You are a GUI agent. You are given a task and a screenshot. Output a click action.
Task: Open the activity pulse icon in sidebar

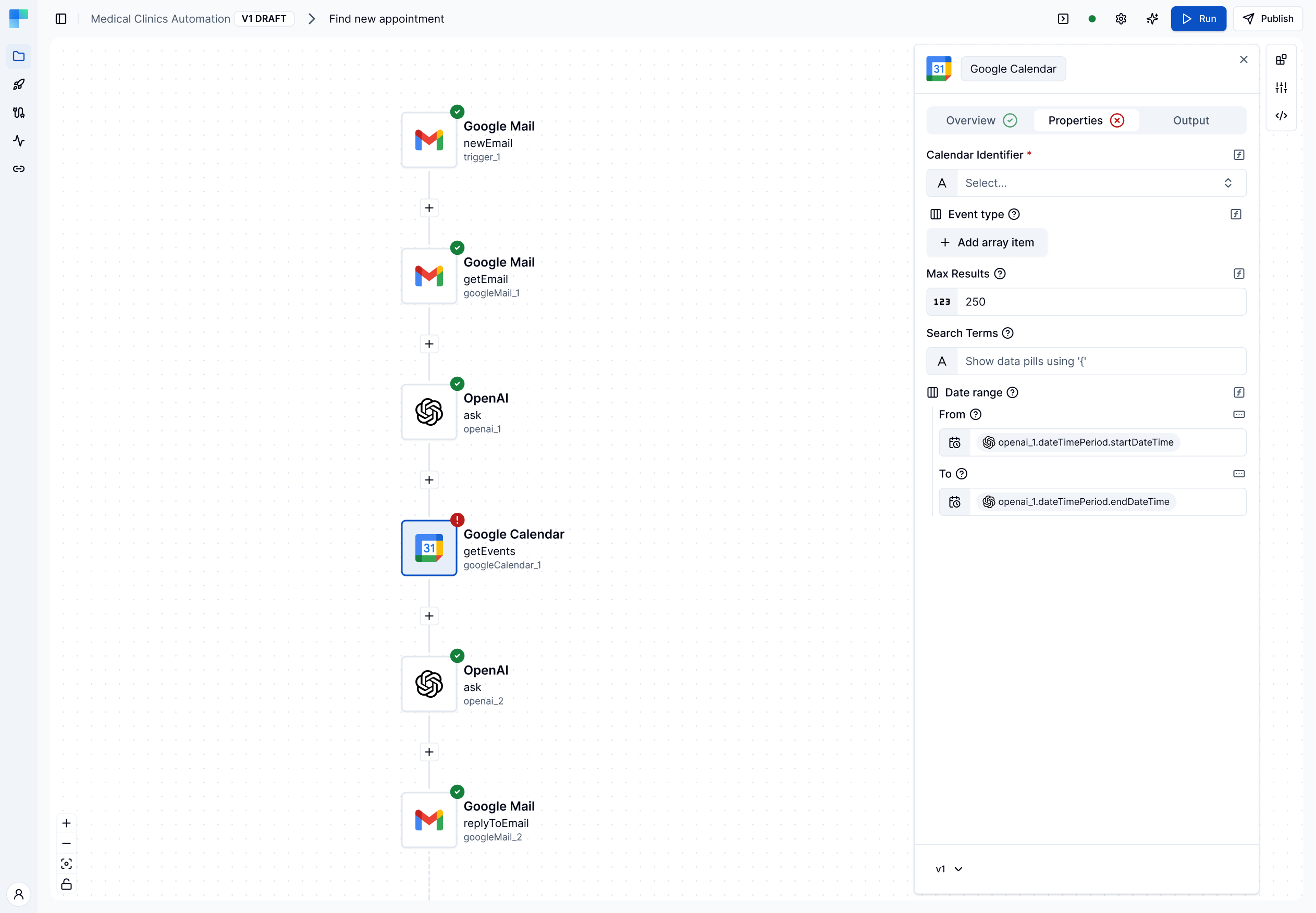pos(19,141)
